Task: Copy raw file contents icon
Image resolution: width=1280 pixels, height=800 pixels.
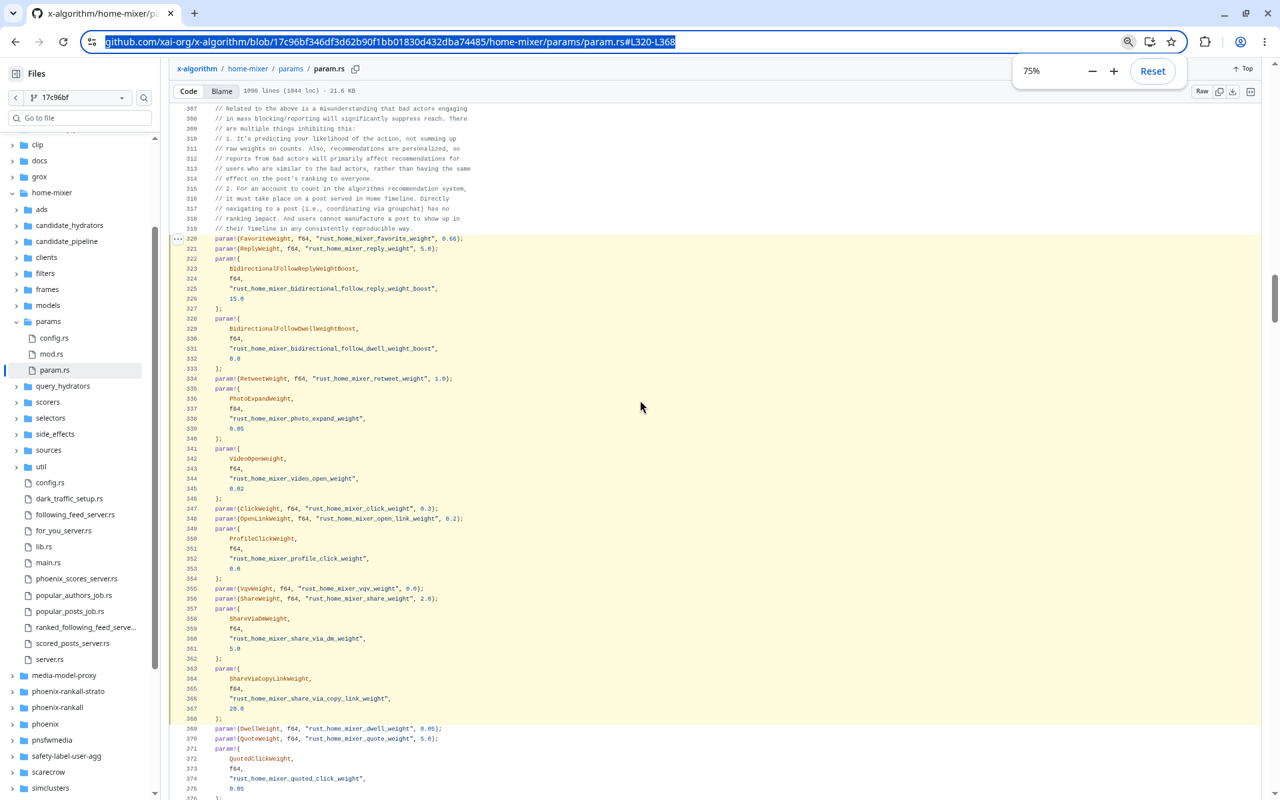Action: pos(1219,92)
